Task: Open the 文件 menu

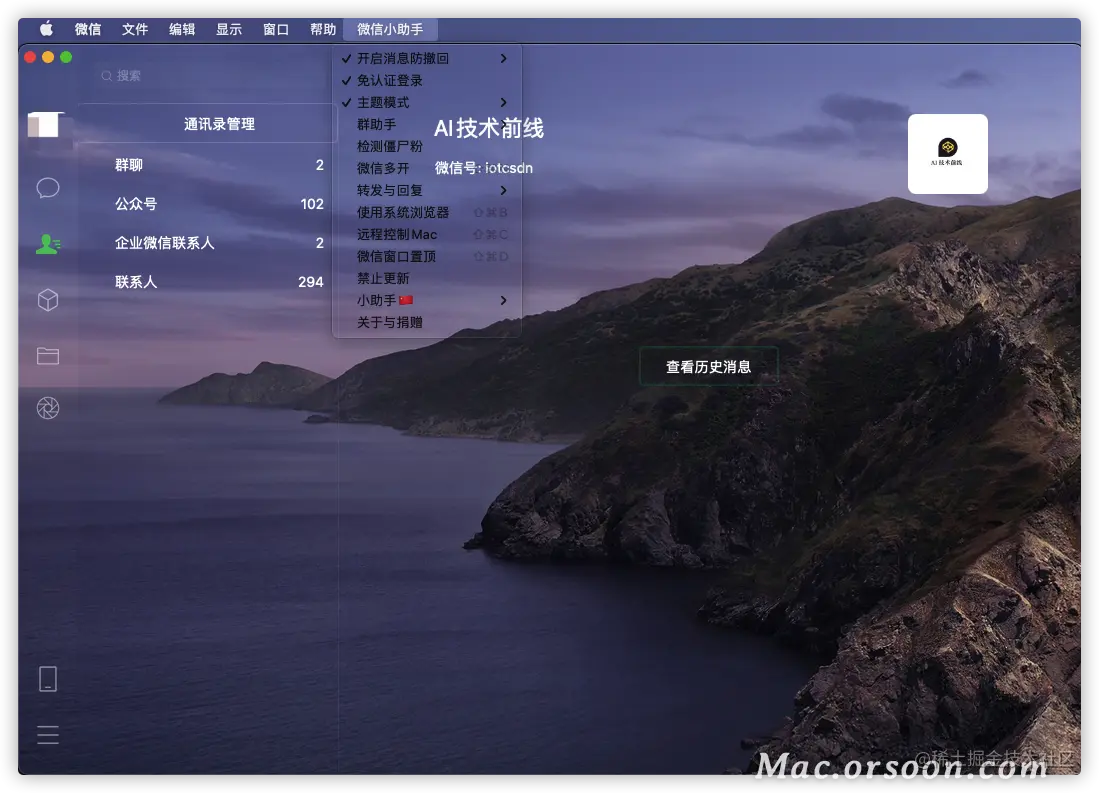Action: coord(135,29)
